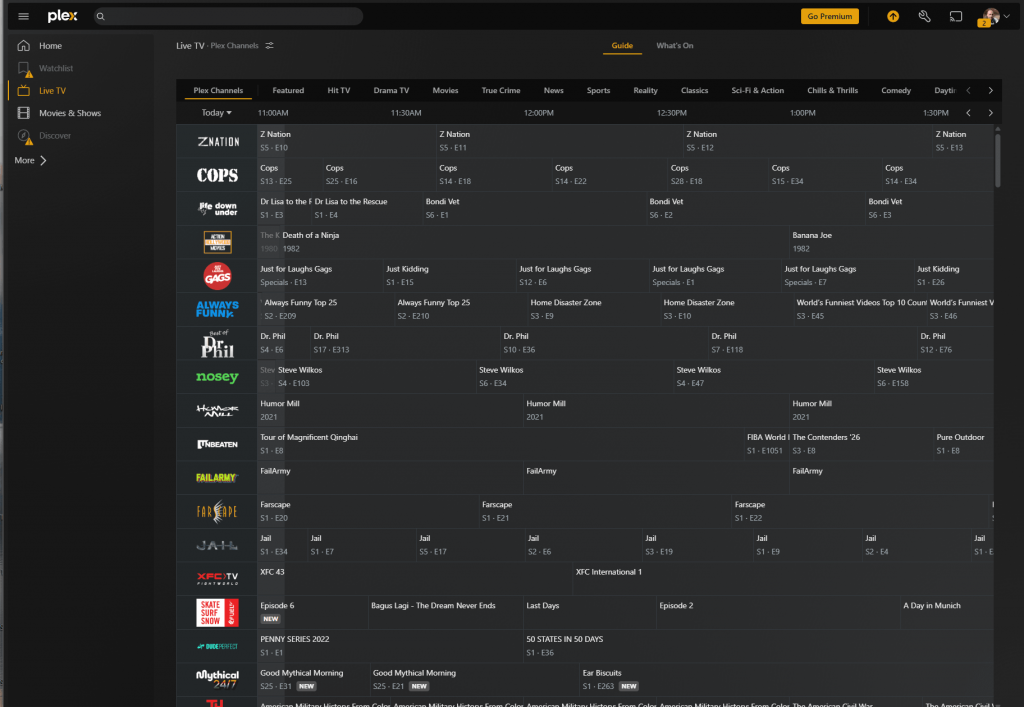Select the nosey channel logo
This screenshot has width=1024, height=707.
(217, 377)
